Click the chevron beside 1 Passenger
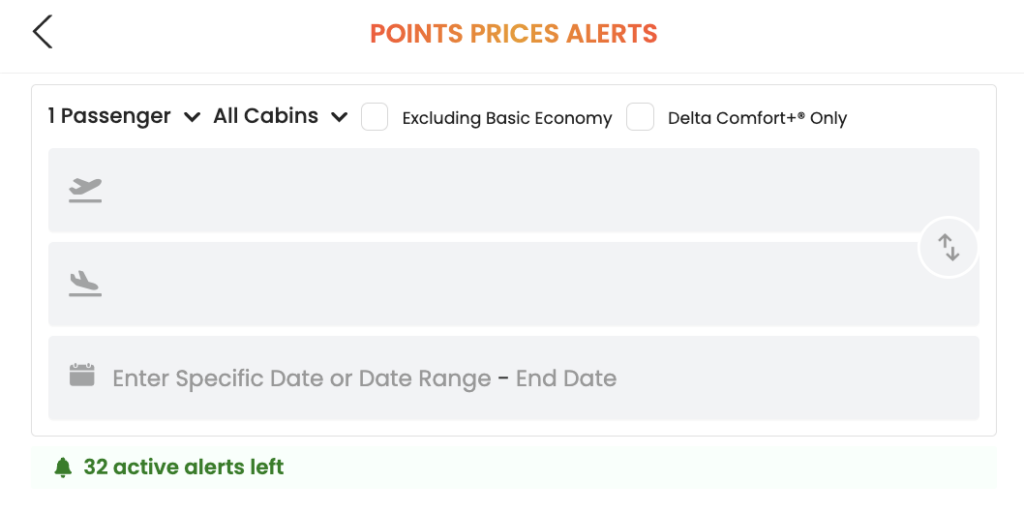The width and height of the screenshot is (1024, 513). click(192, 117)
